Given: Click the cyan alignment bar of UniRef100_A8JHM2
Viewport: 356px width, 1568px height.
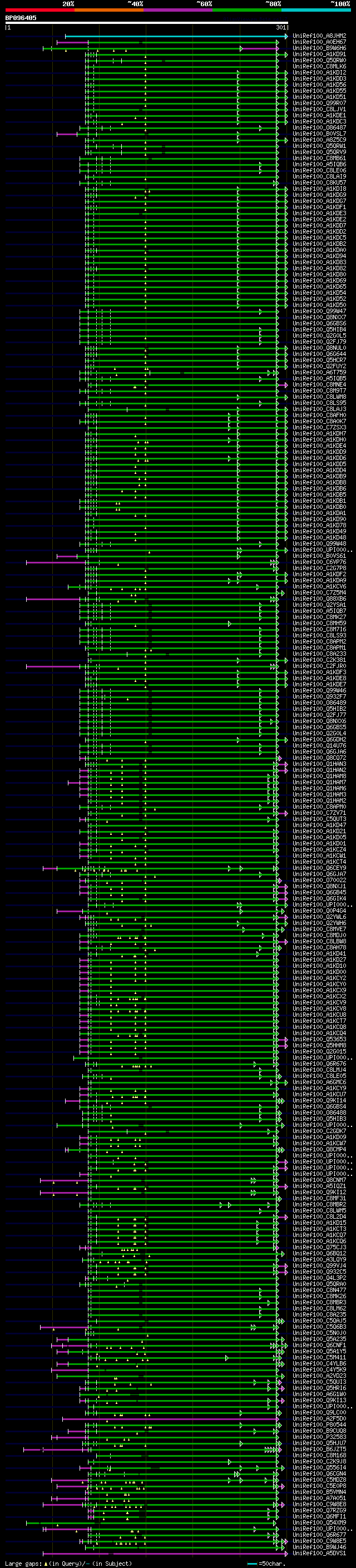Looking at the screenshot, I should [176, 37].
